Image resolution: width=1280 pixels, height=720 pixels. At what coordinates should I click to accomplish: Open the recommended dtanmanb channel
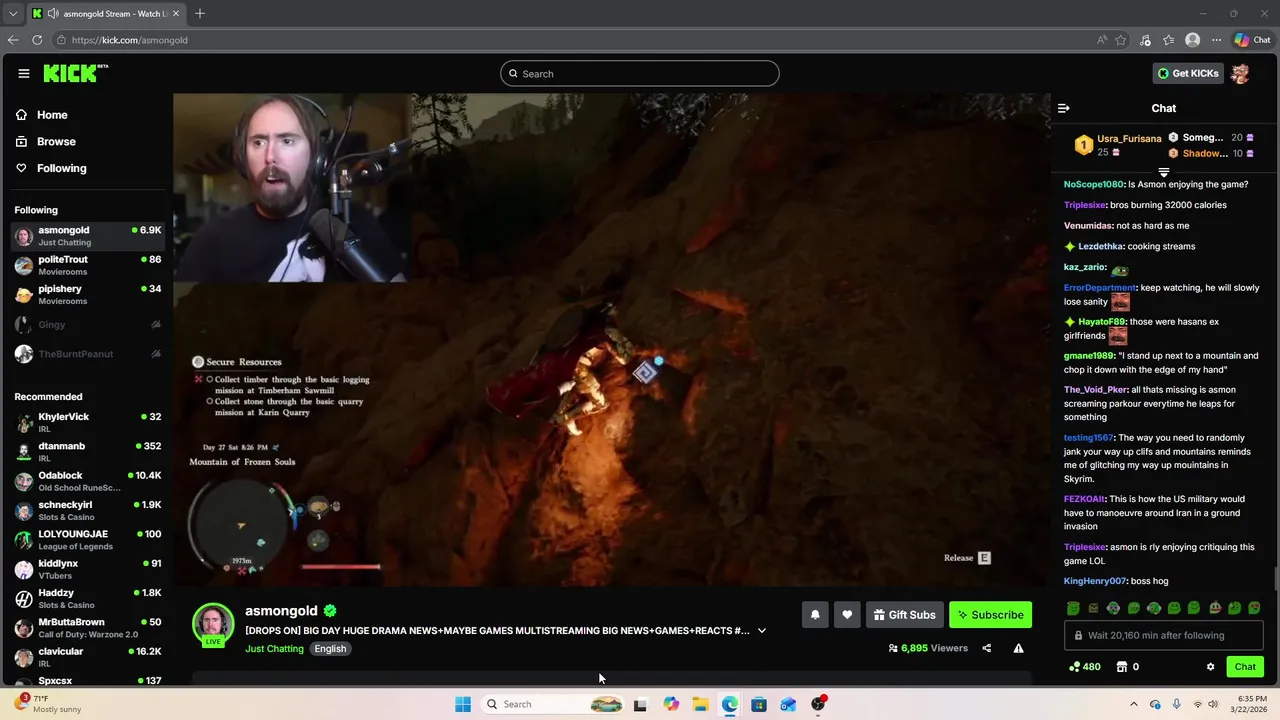tap(87, 452)
